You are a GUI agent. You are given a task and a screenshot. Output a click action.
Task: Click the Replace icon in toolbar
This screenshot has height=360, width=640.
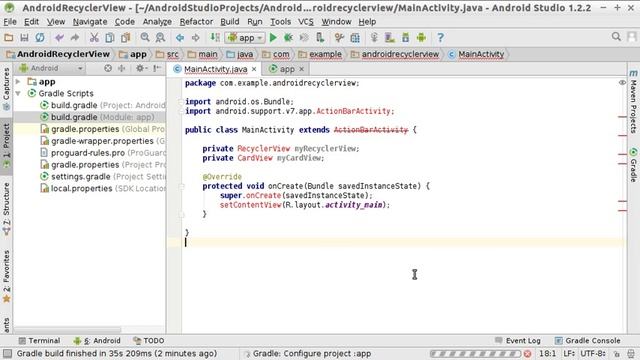pyautogui.click(x=160, y=38)
